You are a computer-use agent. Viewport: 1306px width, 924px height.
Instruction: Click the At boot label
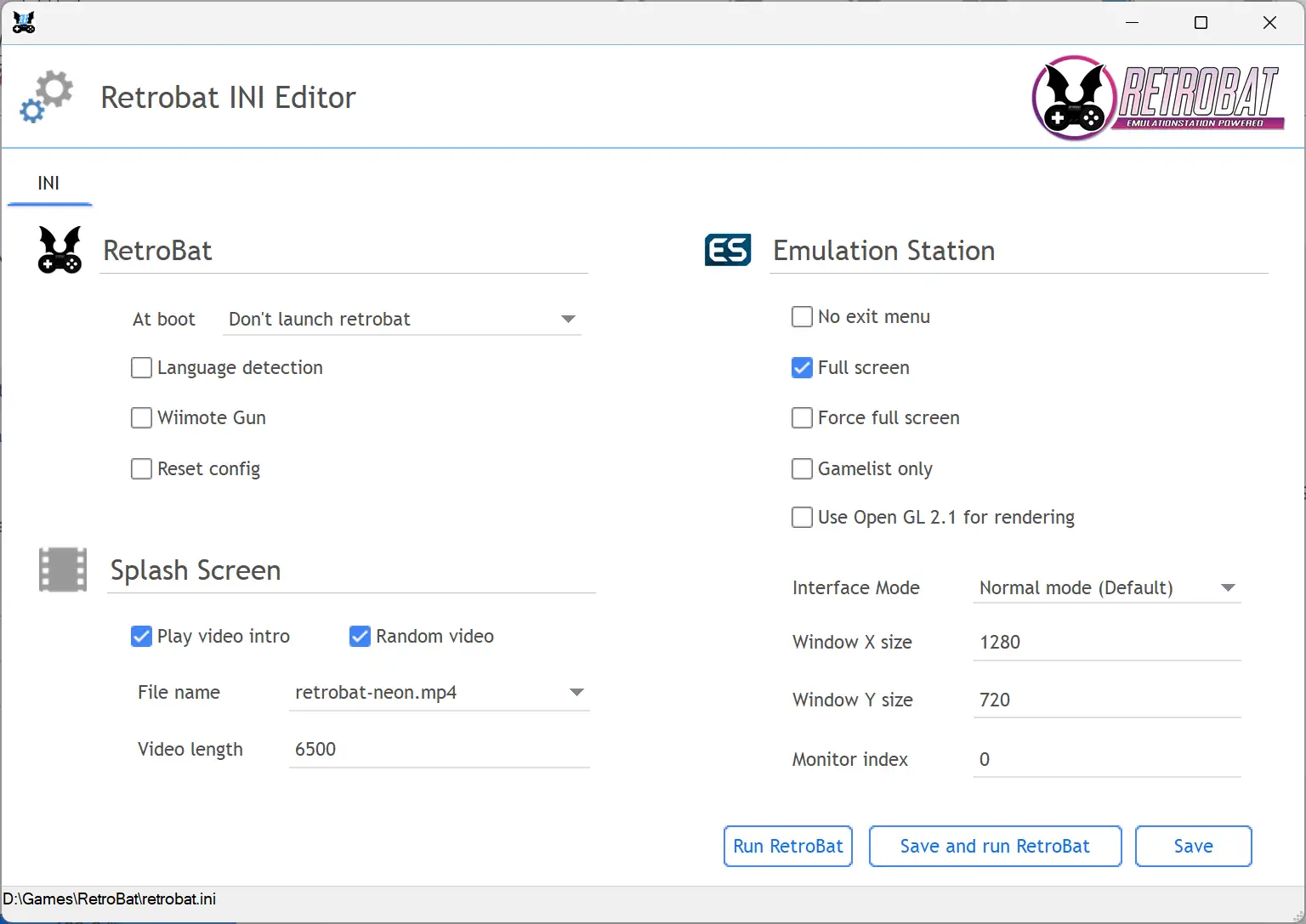(x=164, y=320)
